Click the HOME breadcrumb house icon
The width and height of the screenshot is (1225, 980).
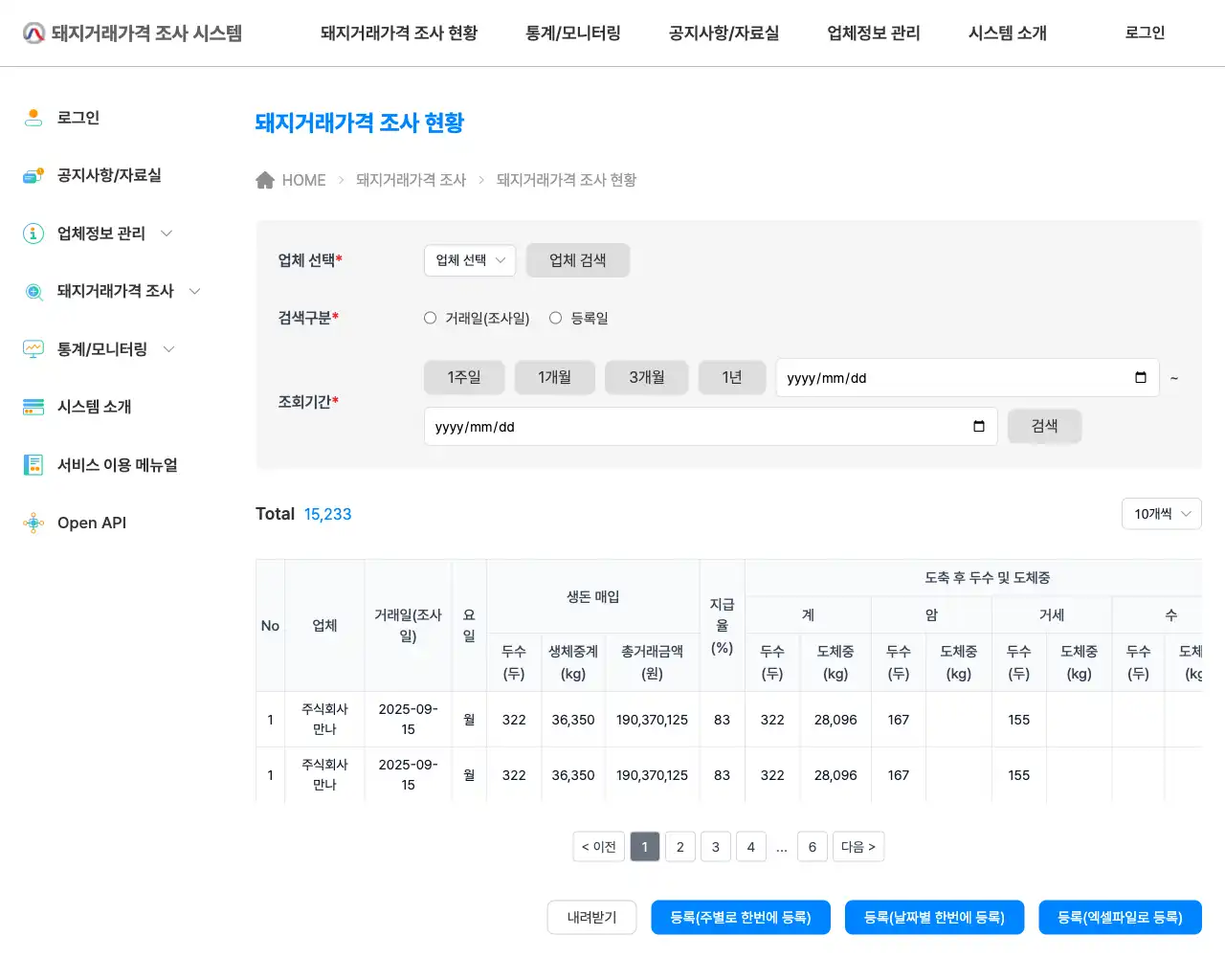point(265,179)
